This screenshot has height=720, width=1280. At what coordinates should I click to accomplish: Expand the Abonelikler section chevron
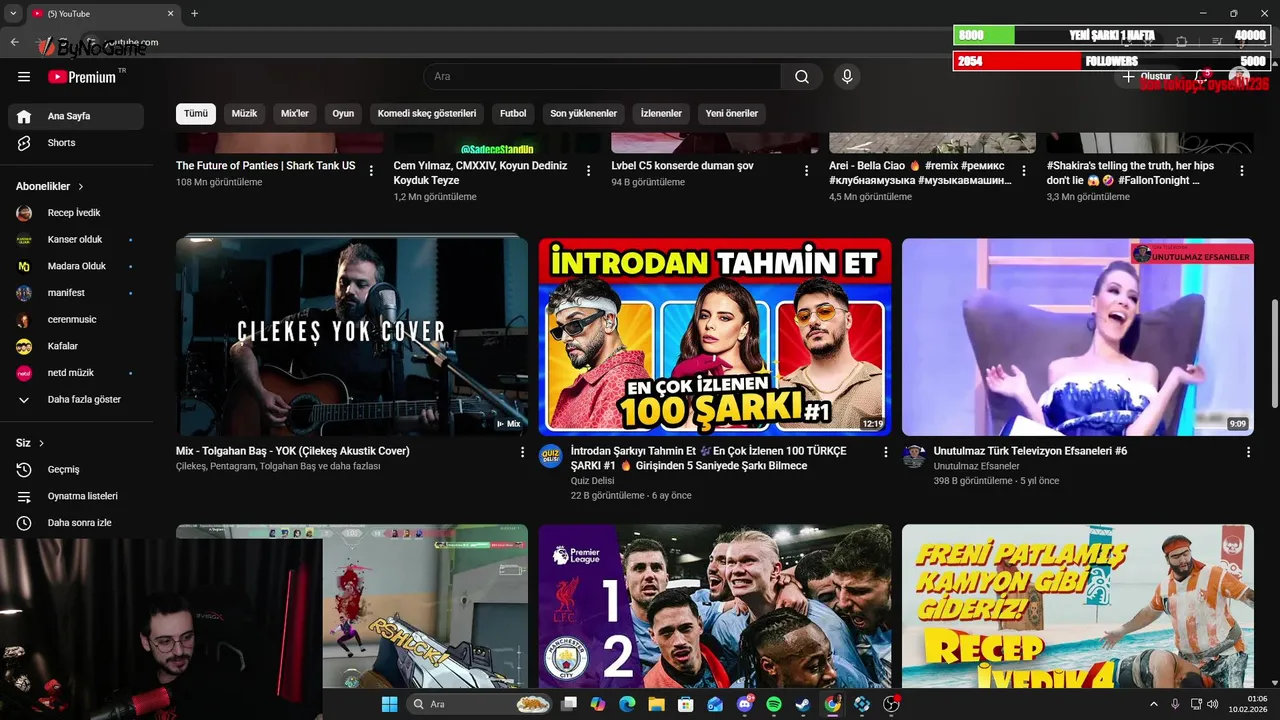pos(81,187)
